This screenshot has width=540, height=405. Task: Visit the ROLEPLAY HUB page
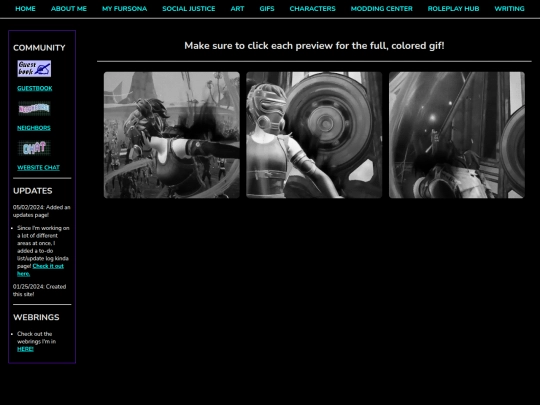[453, 9]
